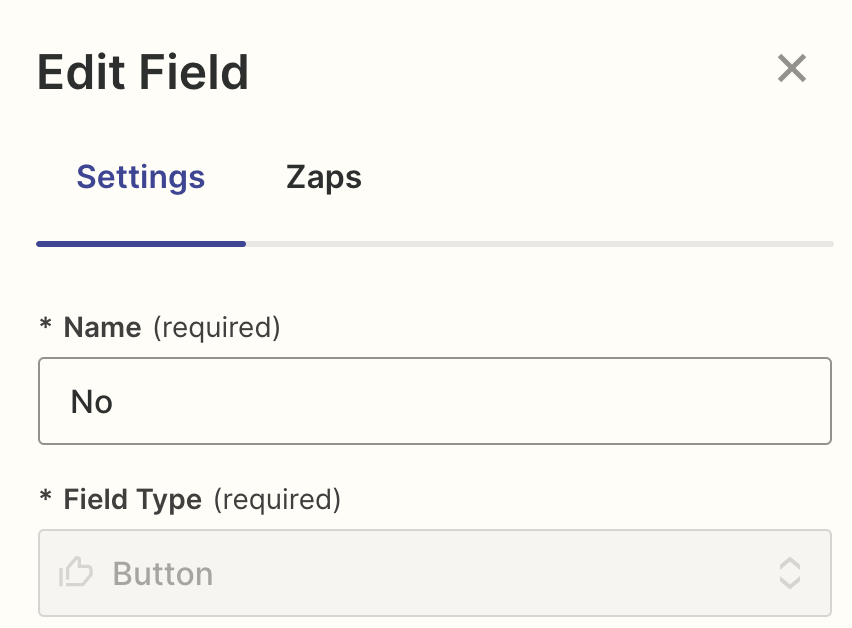Image resolution: width=852 pixels, height=628 pixels.
Task: Click the "(required)" hint beside Field Type
Action: (277, 499)
